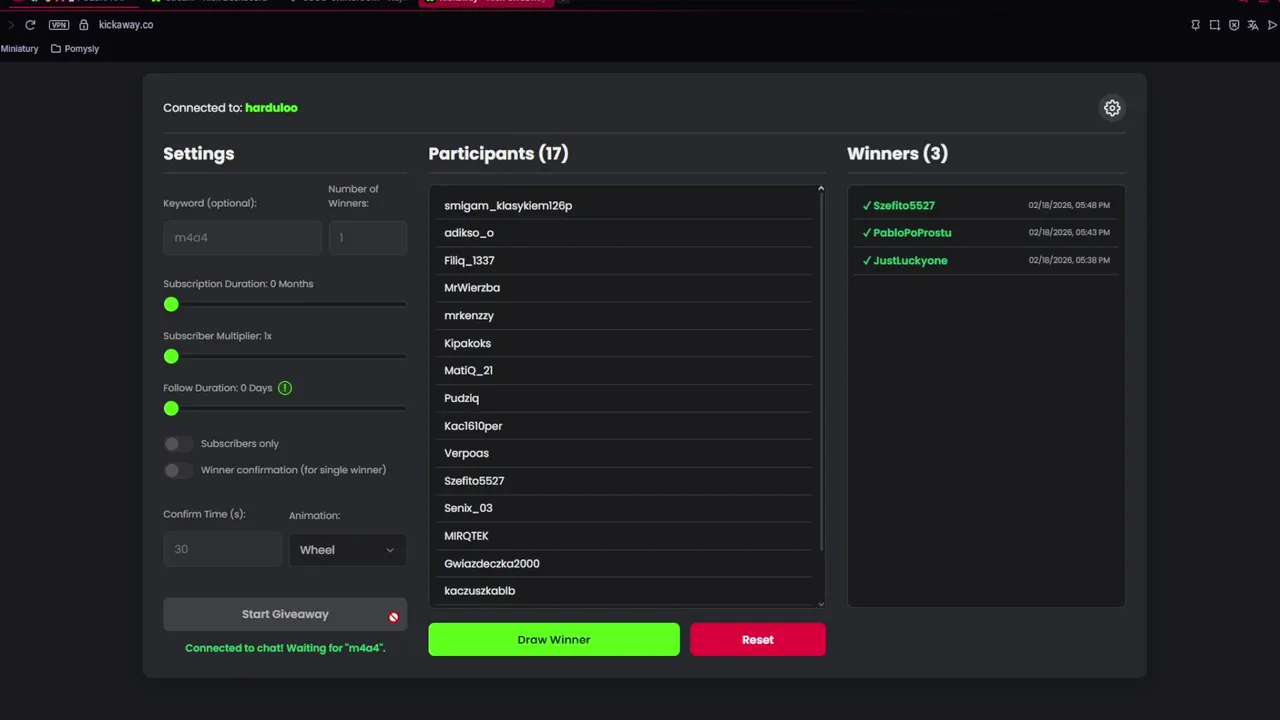Viewport: 1280px width, 720px height.
Task: Click the Participants (17) heading
Action: [x=498, y=154]
